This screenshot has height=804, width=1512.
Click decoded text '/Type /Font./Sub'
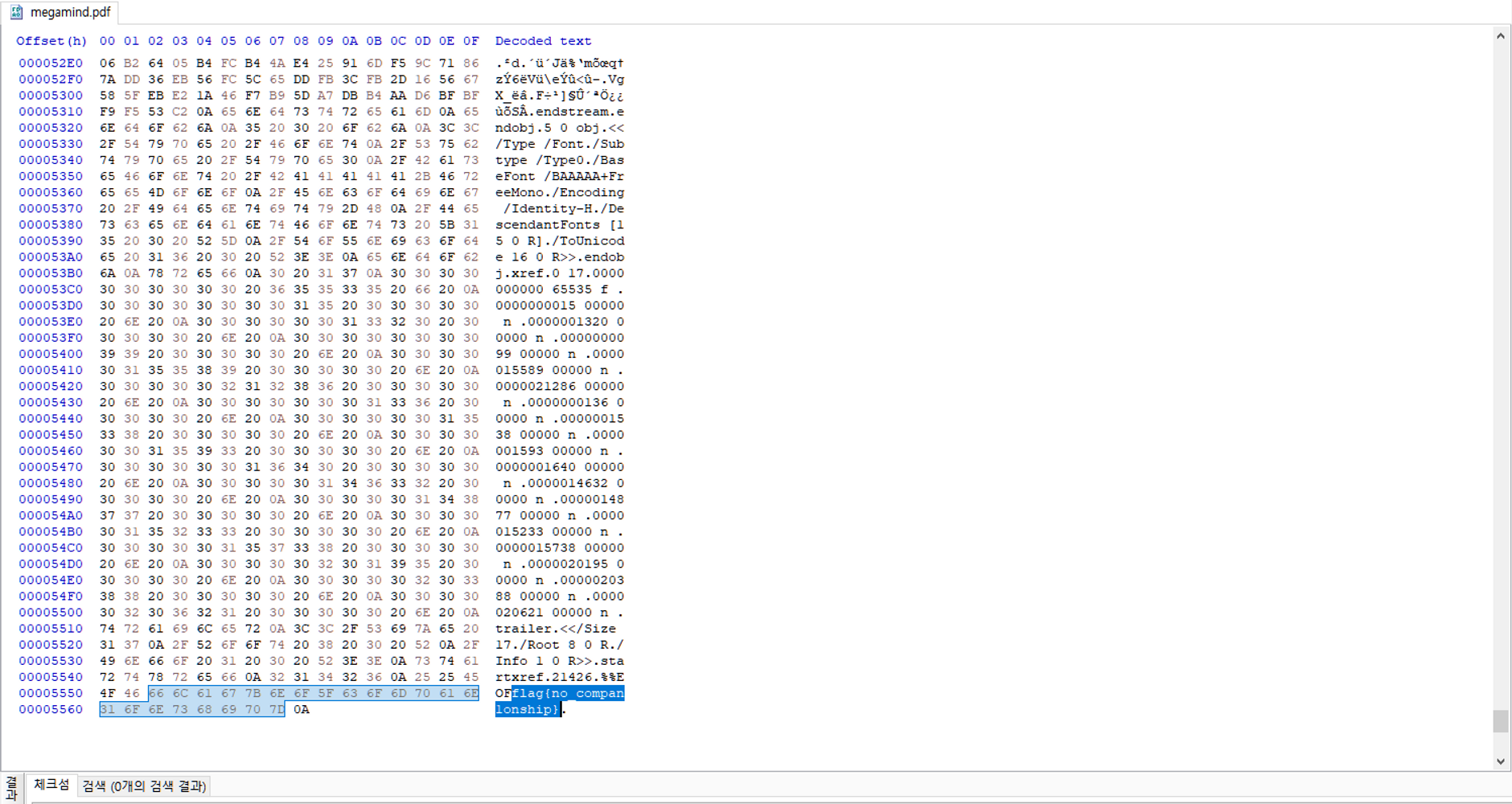point(560,144)
